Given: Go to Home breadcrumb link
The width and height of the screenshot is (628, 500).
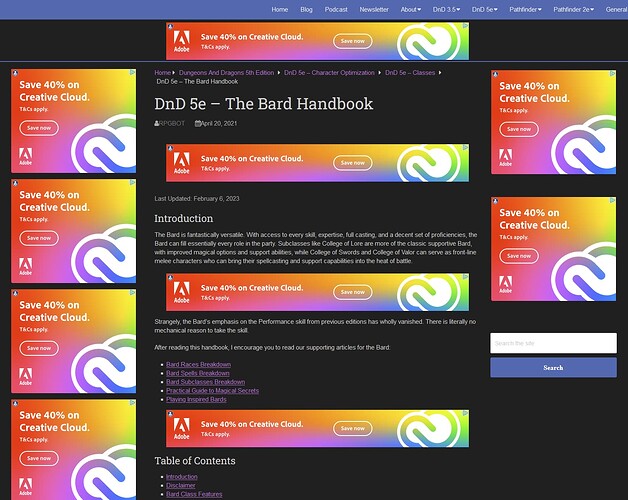Looking at the screenshot, I should 163,73.
